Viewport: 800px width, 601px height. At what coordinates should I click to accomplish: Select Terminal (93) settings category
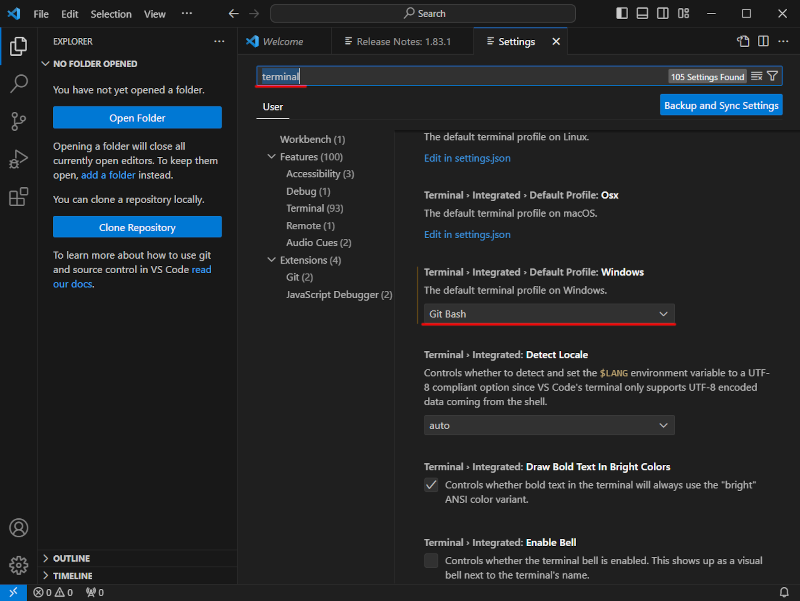pos(314,208)
